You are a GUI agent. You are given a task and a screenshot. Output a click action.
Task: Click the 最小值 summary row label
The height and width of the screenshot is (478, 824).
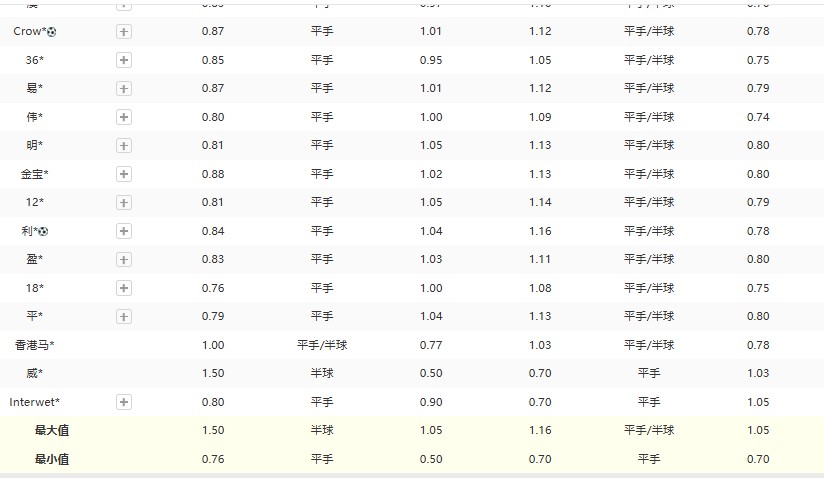click(52, 459)
